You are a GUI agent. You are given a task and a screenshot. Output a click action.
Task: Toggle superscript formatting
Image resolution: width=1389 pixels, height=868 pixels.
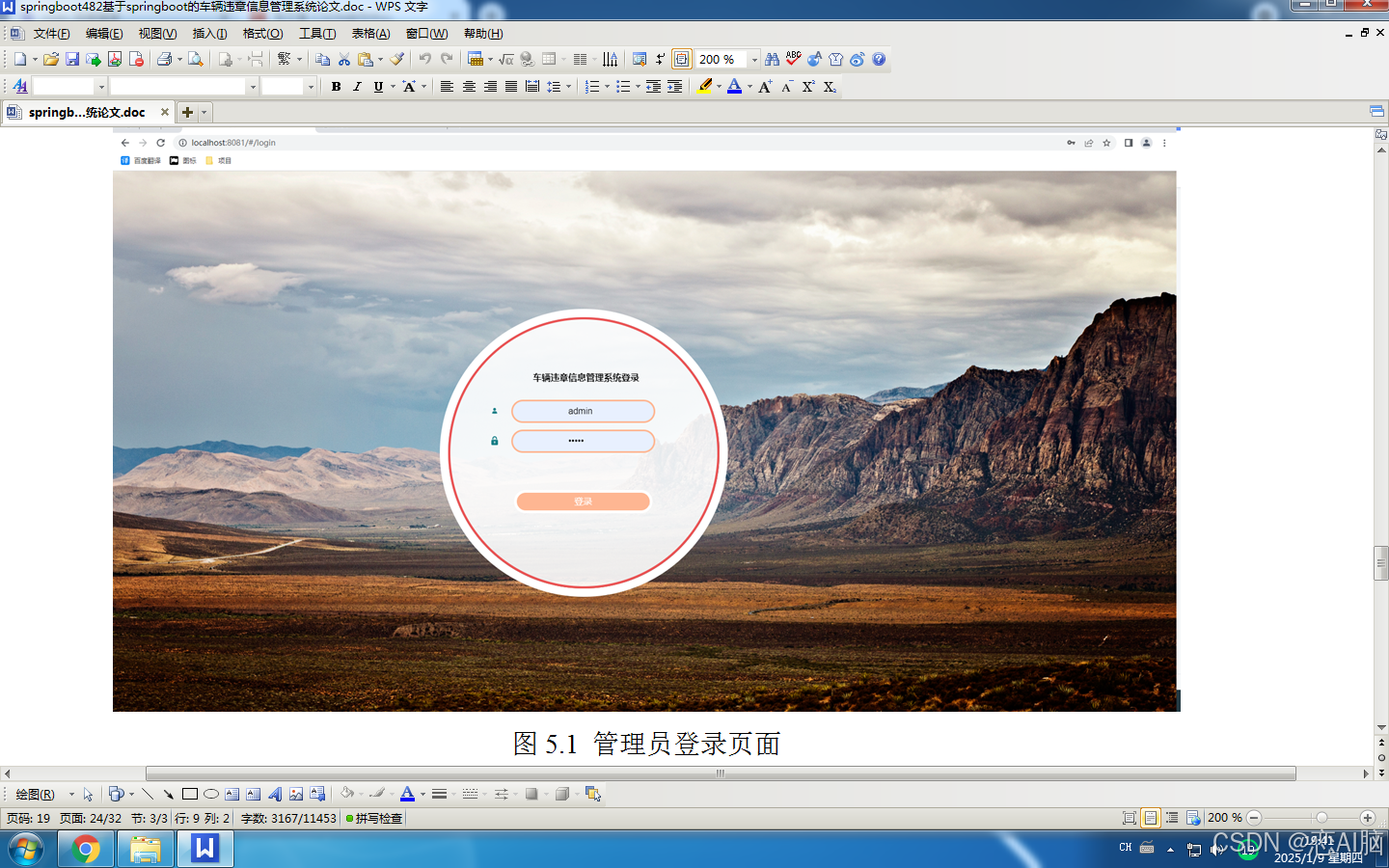tap(808, 86)
